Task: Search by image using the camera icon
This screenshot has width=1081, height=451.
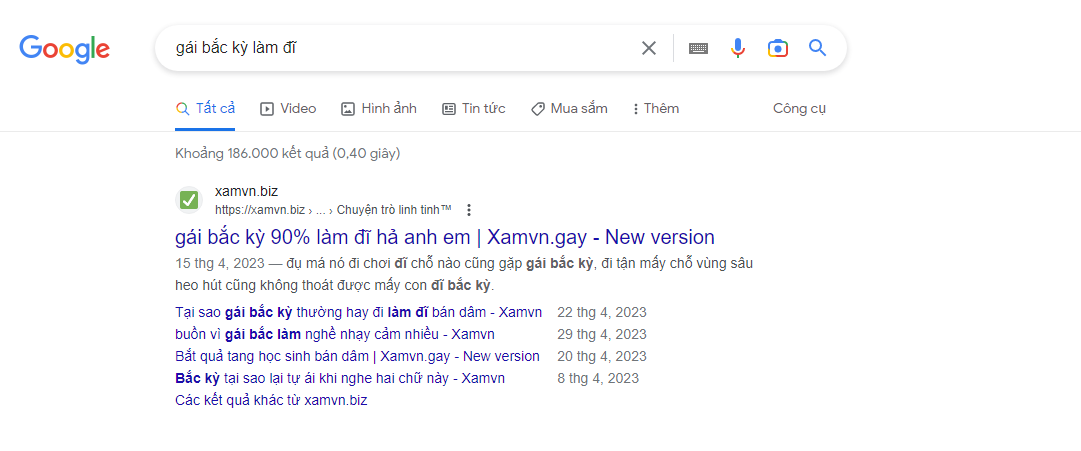Action: coord(777,48)
